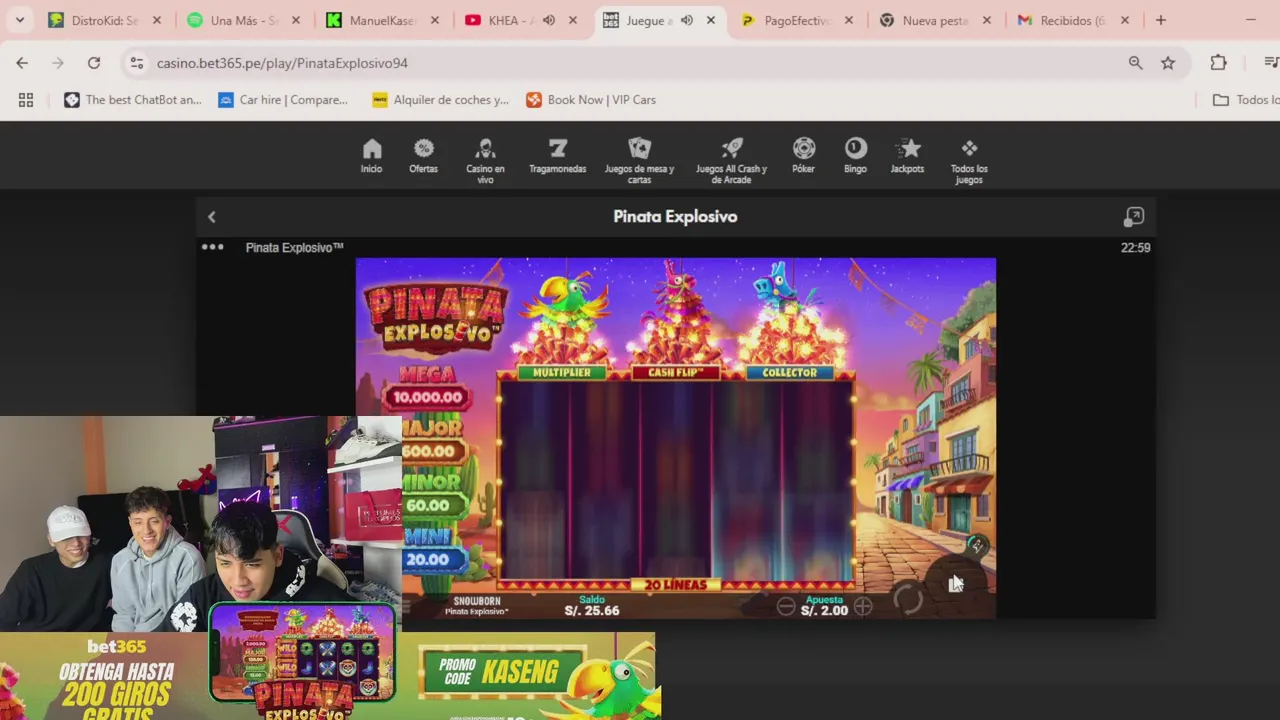Switch to the Nueva pestaña tab
The image size is (1280, 720).
coord(935,20)
